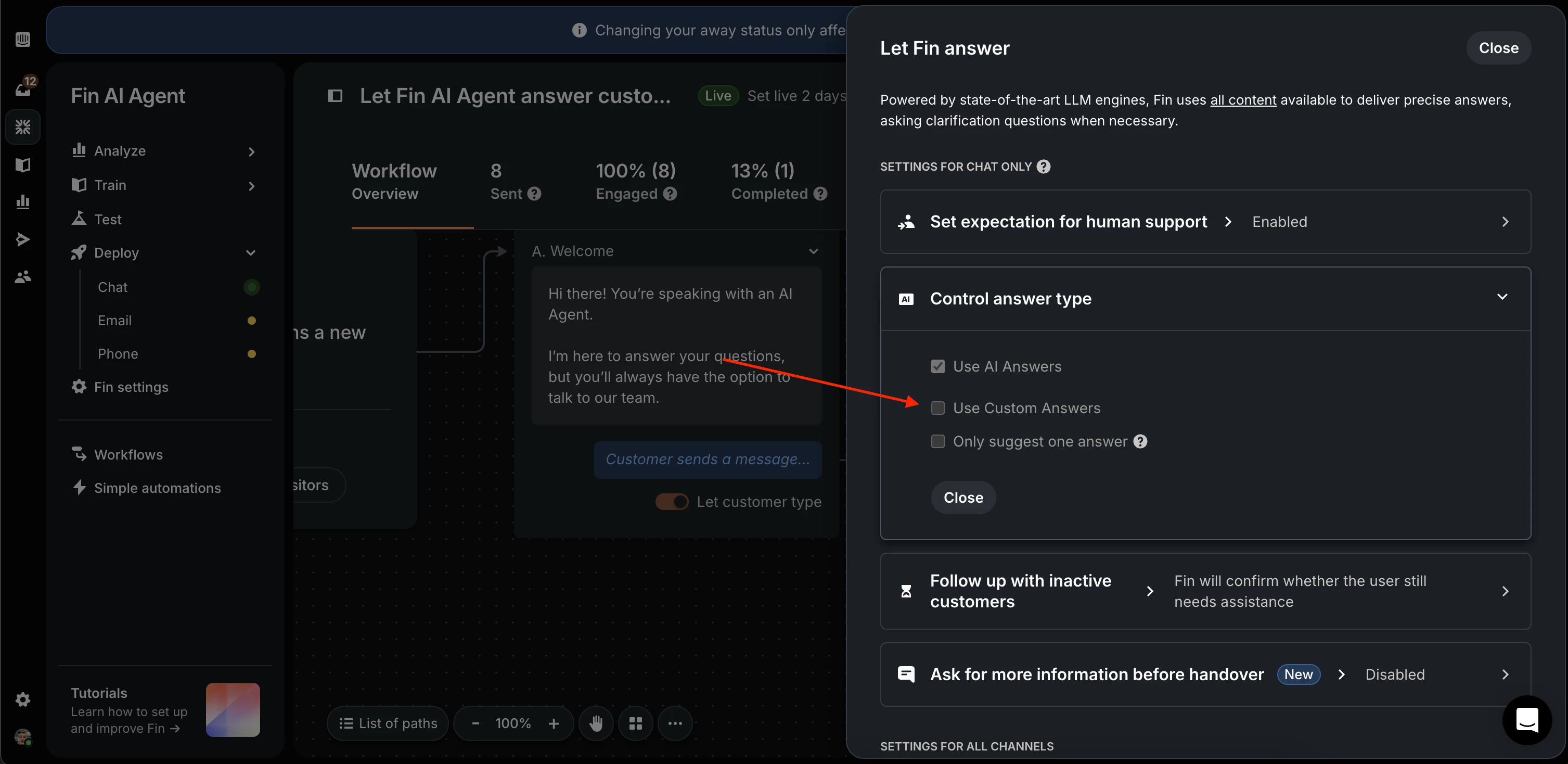Toggle the side panel icon beside workflow title
The image size is (1568, 764).
(335, 96)
